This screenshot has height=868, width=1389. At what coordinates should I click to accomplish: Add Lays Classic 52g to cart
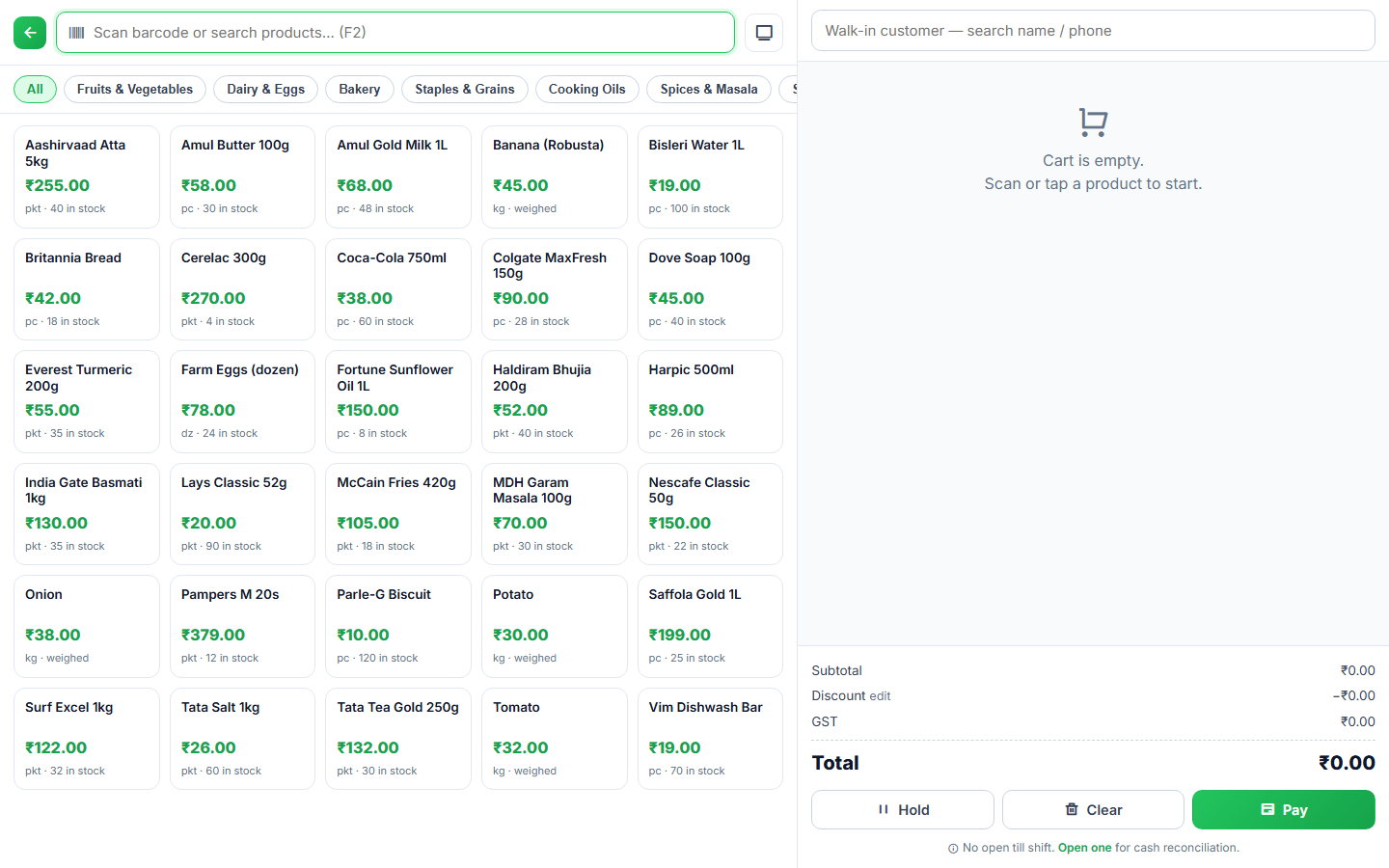coord(242,514)
